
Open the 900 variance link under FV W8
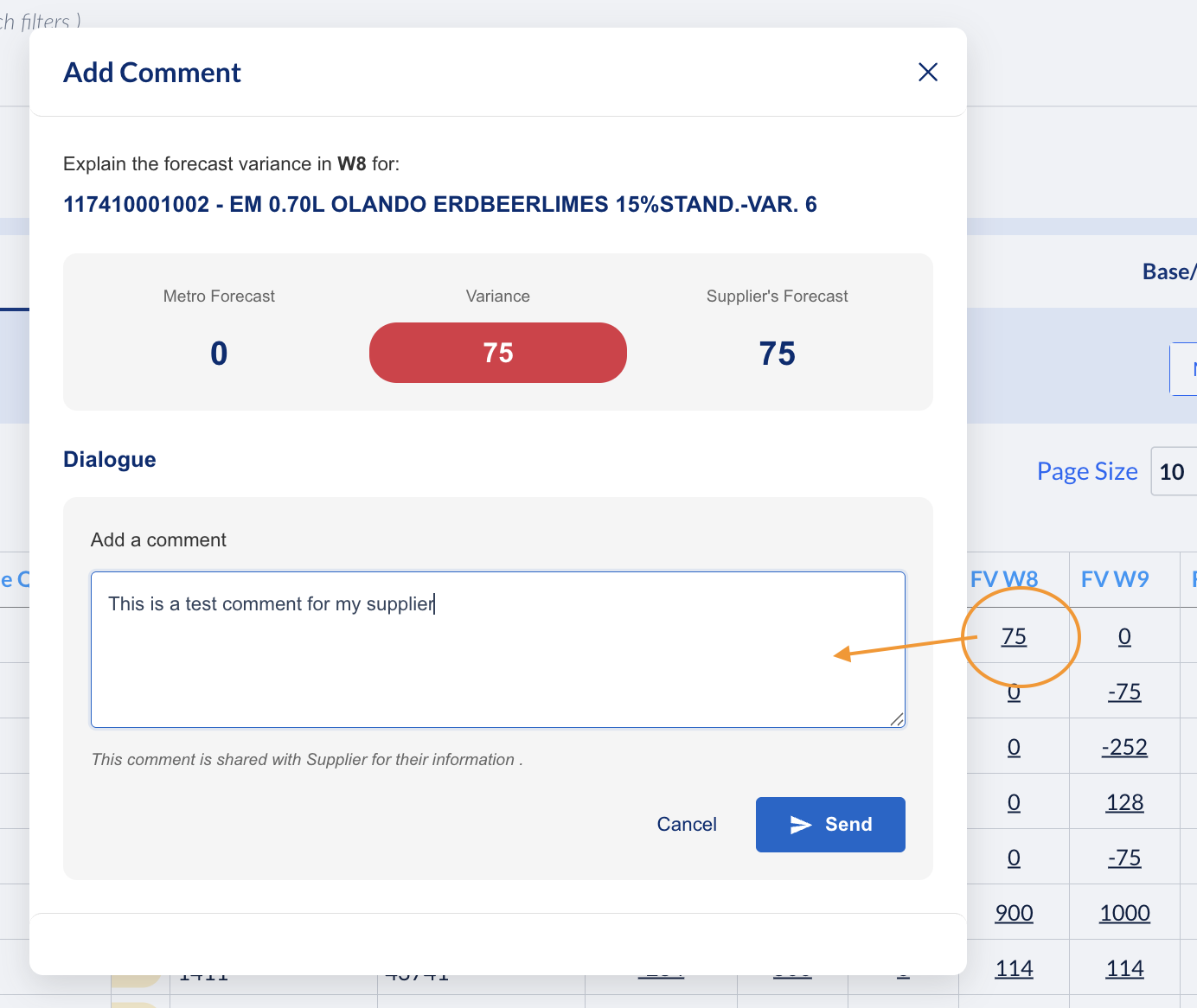pos(1014,914)
